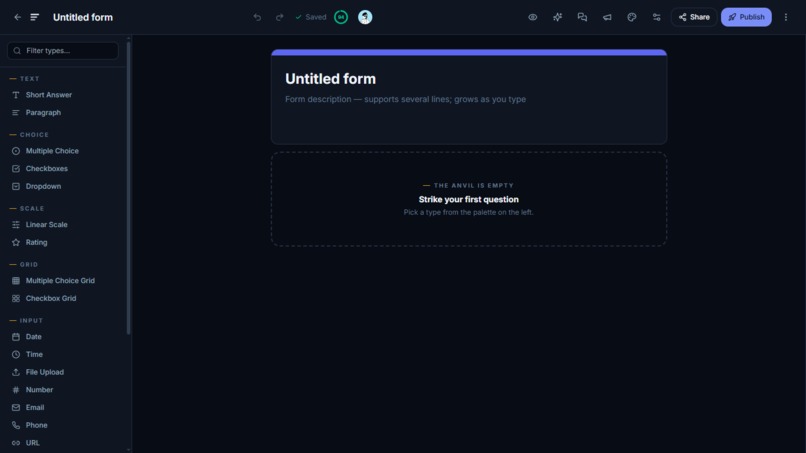Click the Saved status indicator
Image resolution: width=806 pixels, height=453 pixels.
[310, 17]
